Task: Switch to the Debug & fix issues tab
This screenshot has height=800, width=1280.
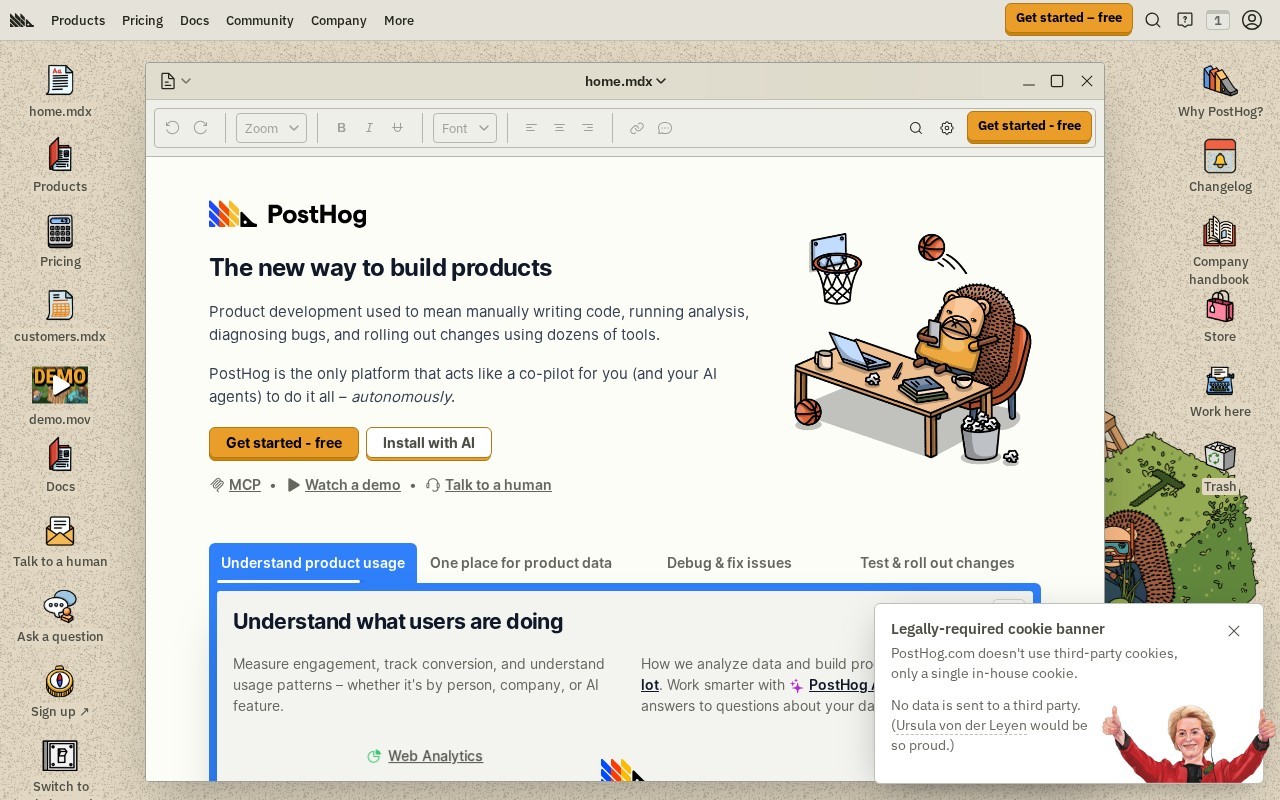Action: click(x=729, y=563)
